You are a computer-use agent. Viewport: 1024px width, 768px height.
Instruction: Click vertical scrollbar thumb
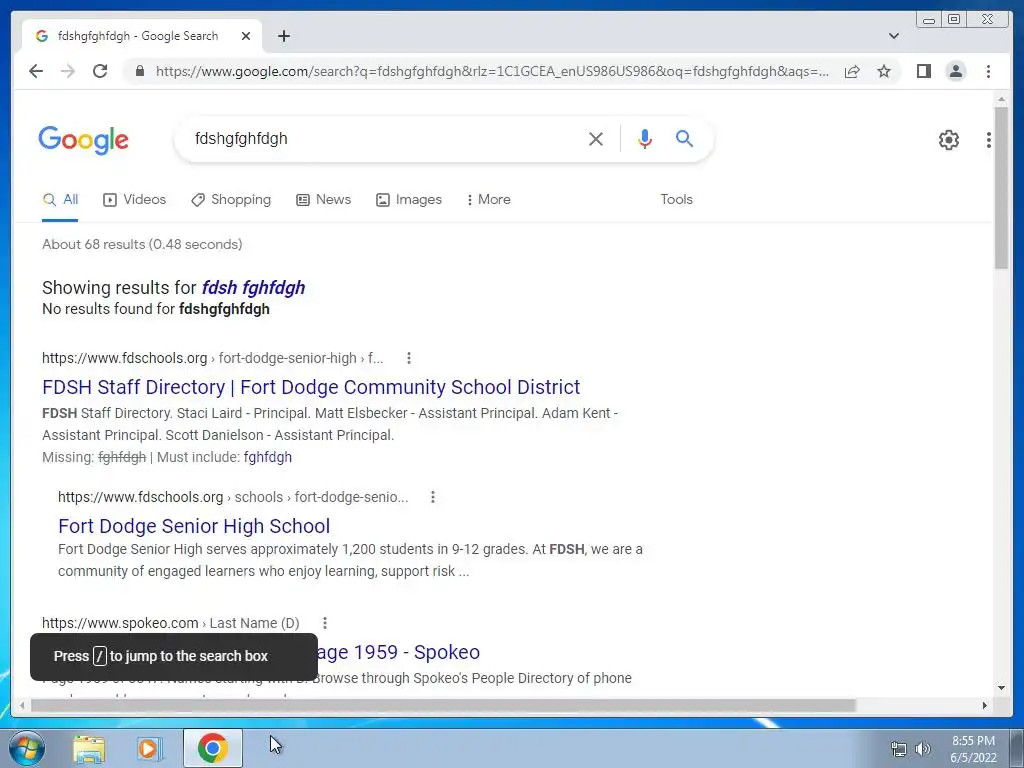click(x=1001, y=186)
